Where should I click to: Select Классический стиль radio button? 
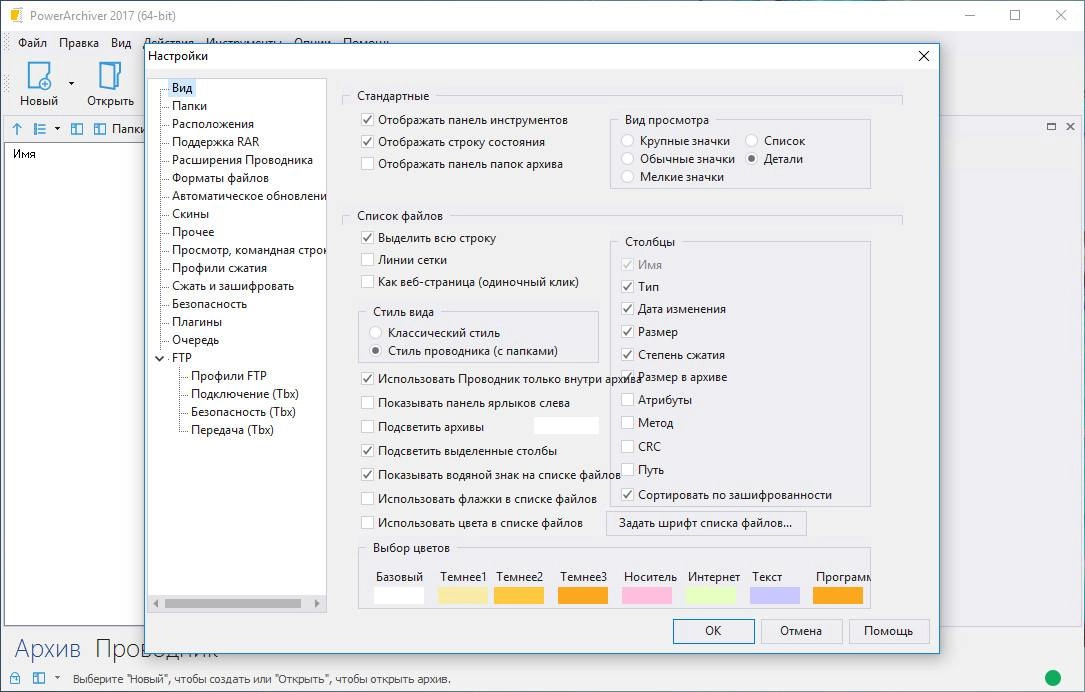point(376,333)
